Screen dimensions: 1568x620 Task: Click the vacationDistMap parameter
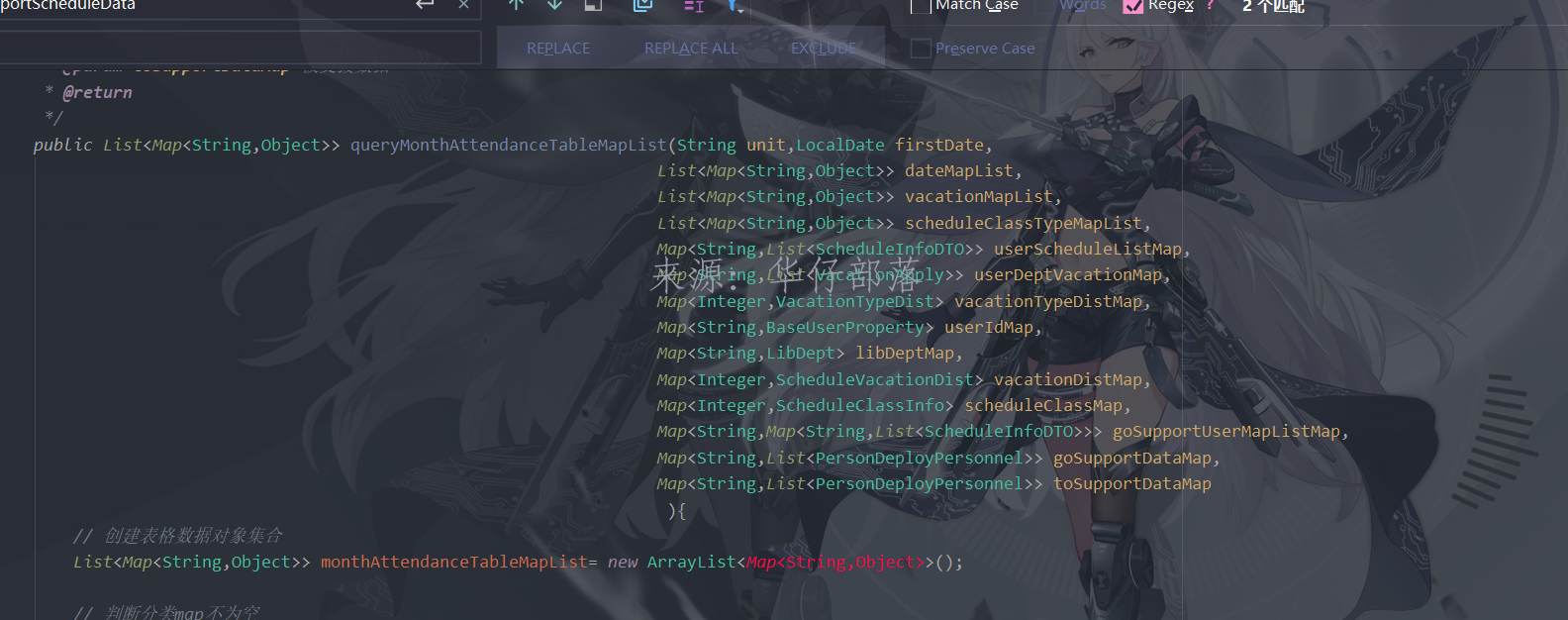[1068, 379]
